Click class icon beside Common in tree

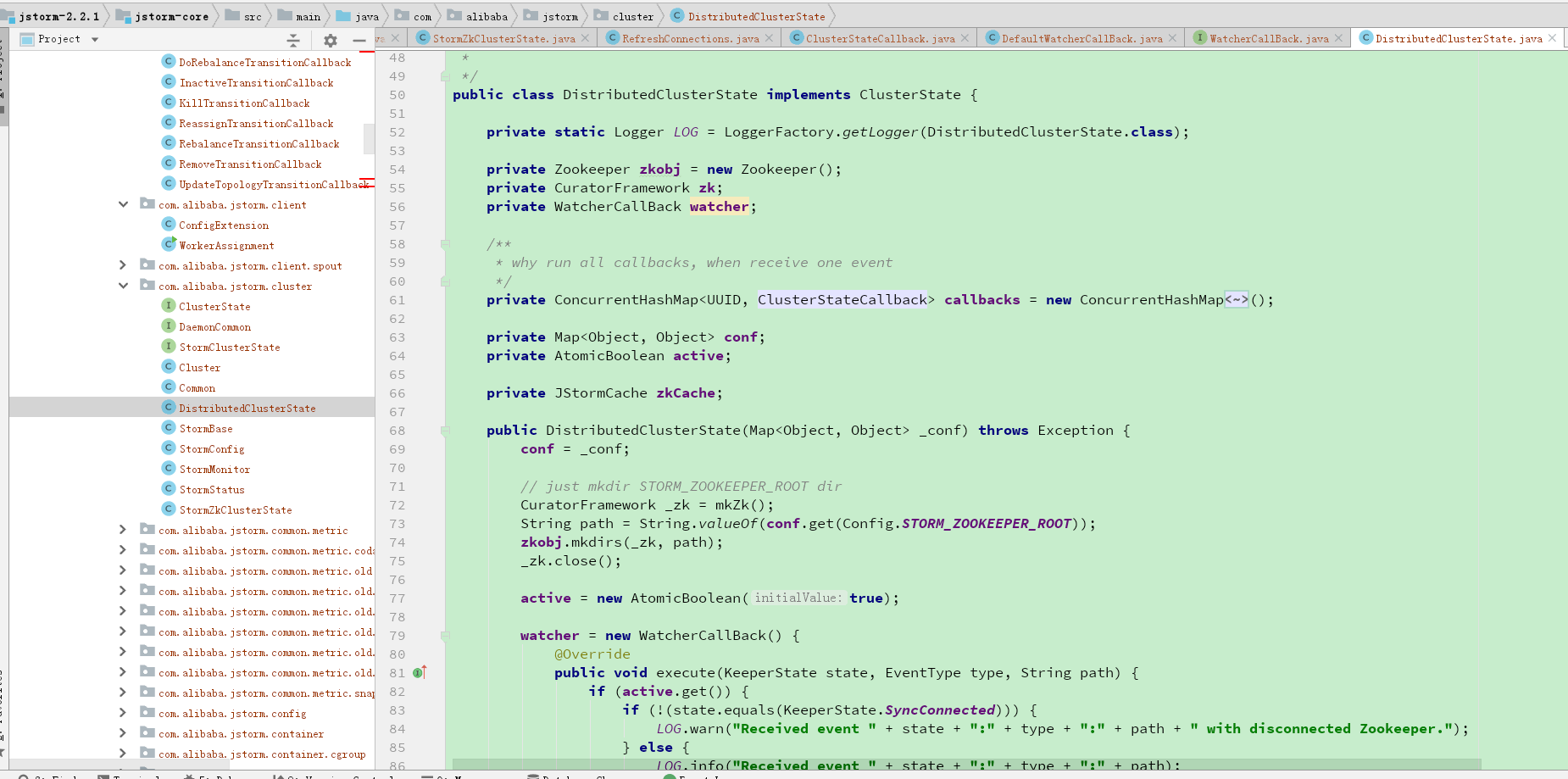[x=169, y=387]
